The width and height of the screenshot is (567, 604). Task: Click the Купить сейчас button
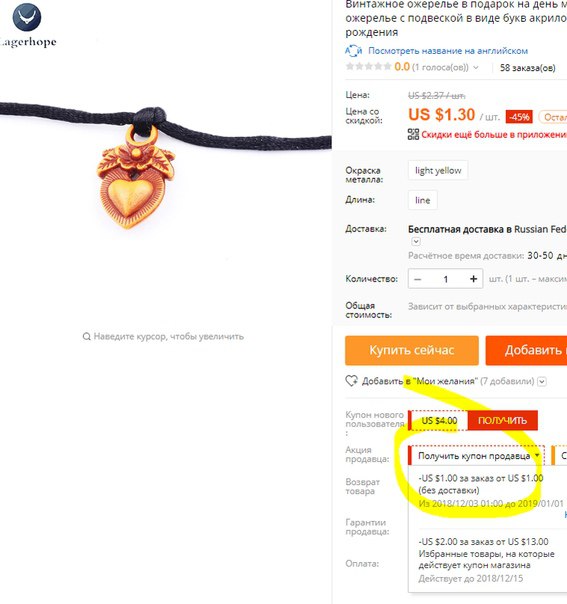click(412, 350)
